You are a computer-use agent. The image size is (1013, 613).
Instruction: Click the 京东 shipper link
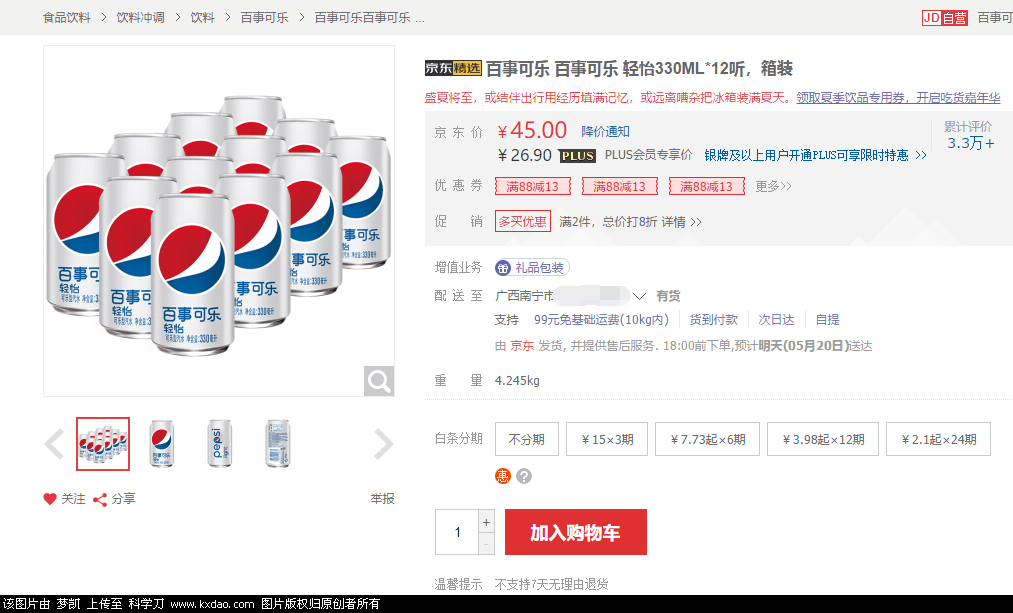(x=522, y=346)
